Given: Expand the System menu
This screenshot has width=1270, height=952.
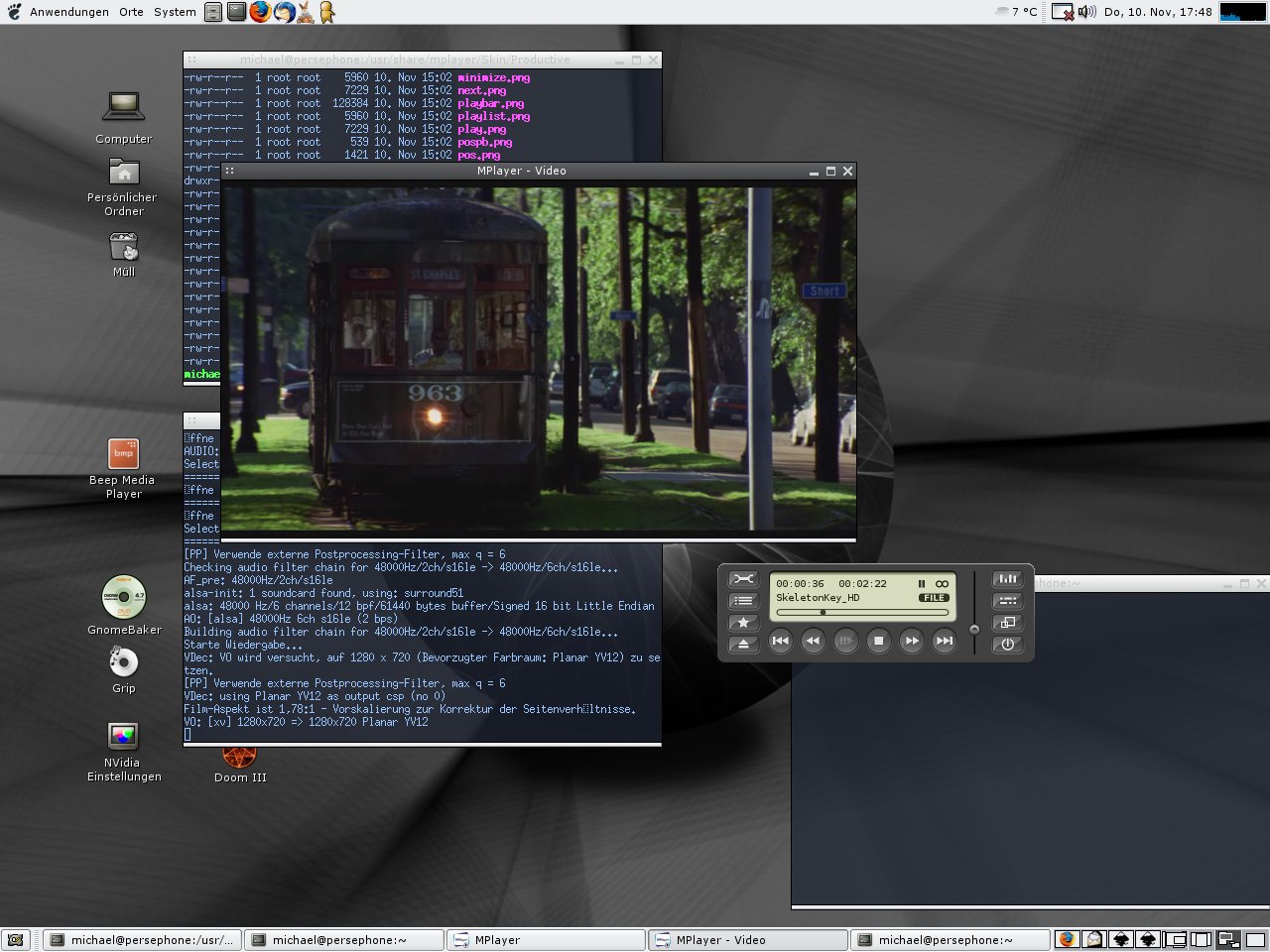Looking at the screenshot, I should 175,12.
